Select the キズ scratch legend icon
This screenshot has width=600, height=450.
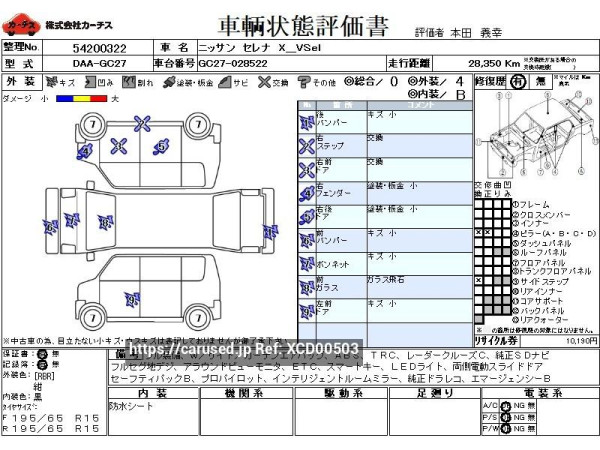click(x=51, y=82)
